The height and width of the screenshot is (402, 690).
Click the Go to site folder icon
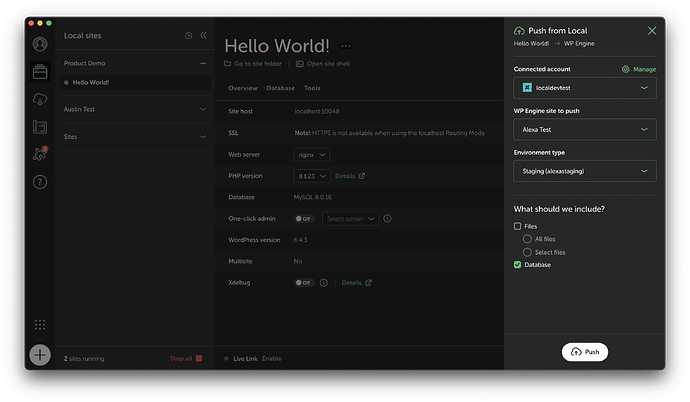pos(228,64)
